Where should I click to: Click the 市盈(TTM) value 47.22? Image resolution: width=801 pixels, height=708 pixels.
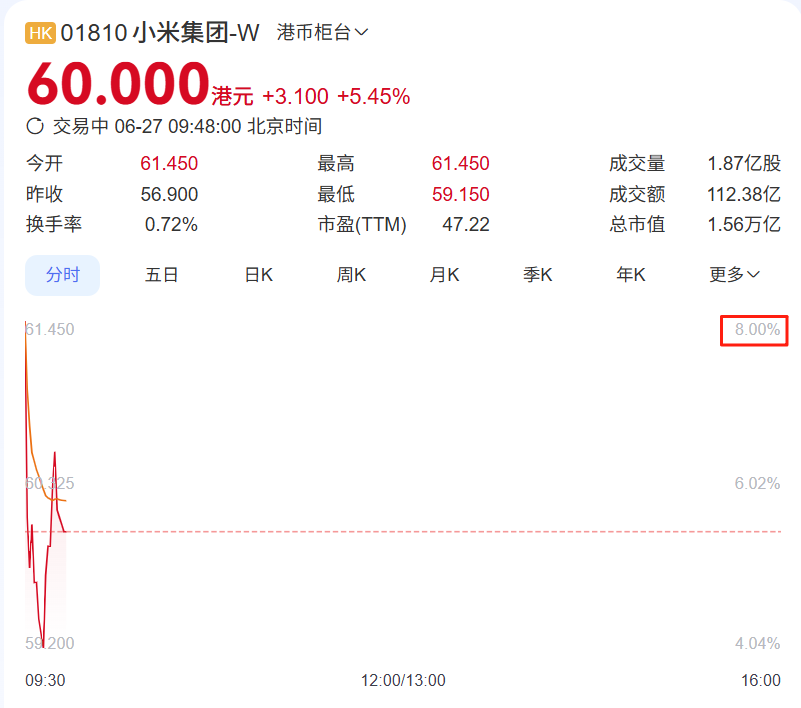466,224
